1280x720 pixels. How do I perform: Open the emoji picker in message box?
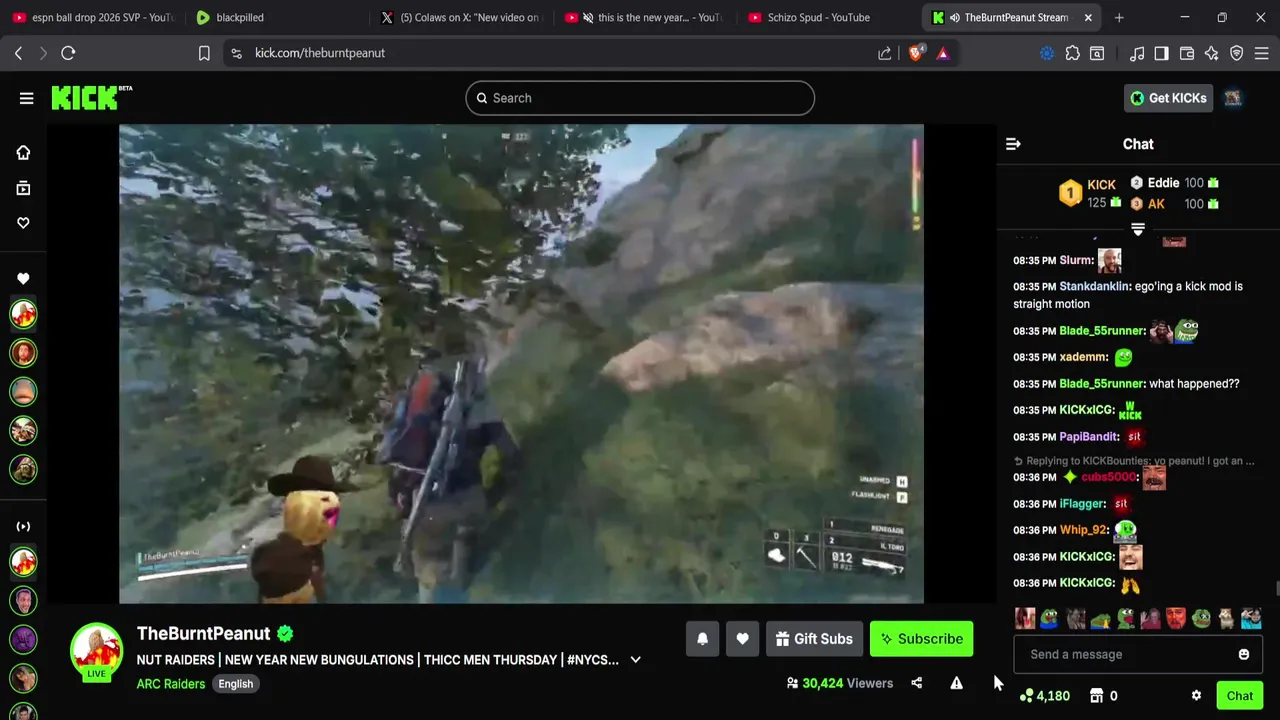click(x=1244, y=654)
